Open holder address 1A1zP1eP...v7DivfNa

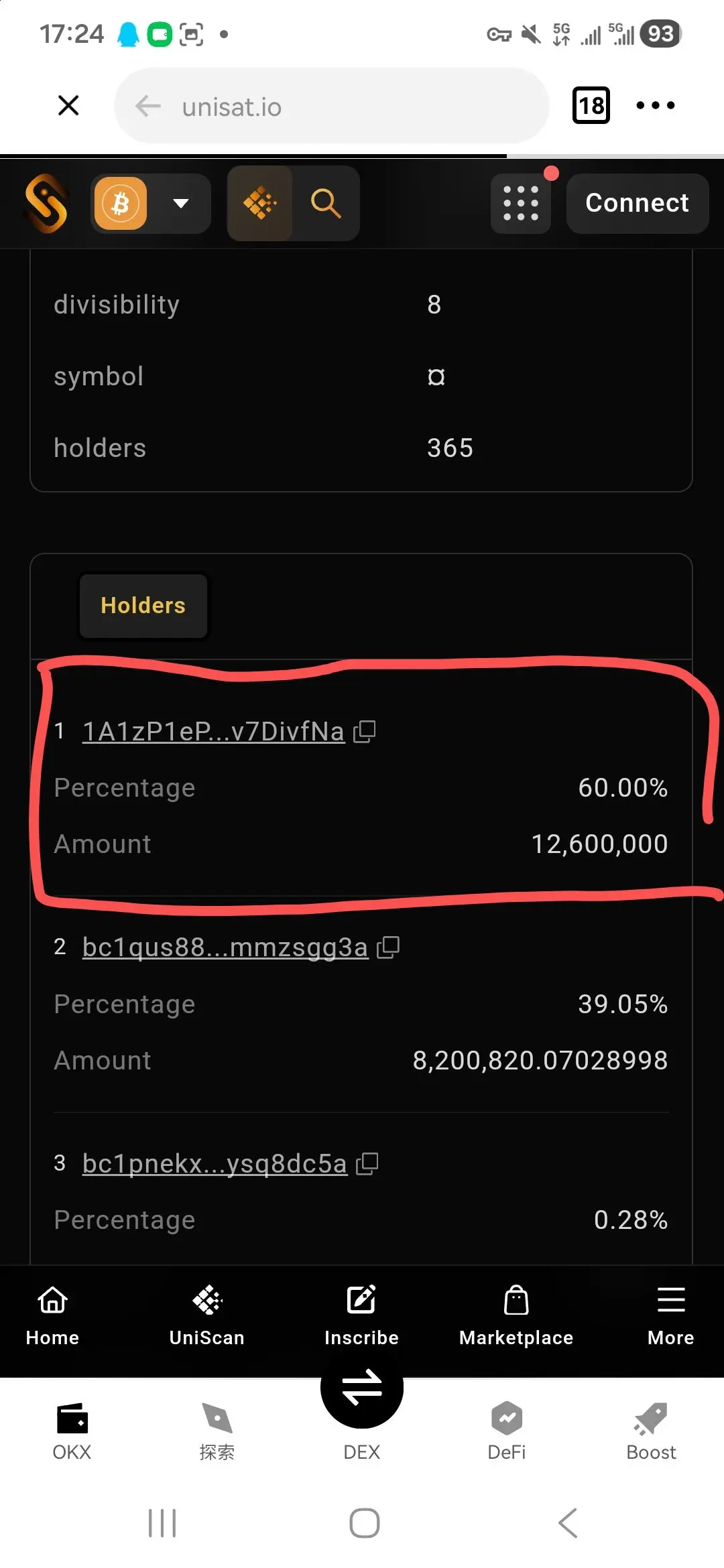(213, 731)
